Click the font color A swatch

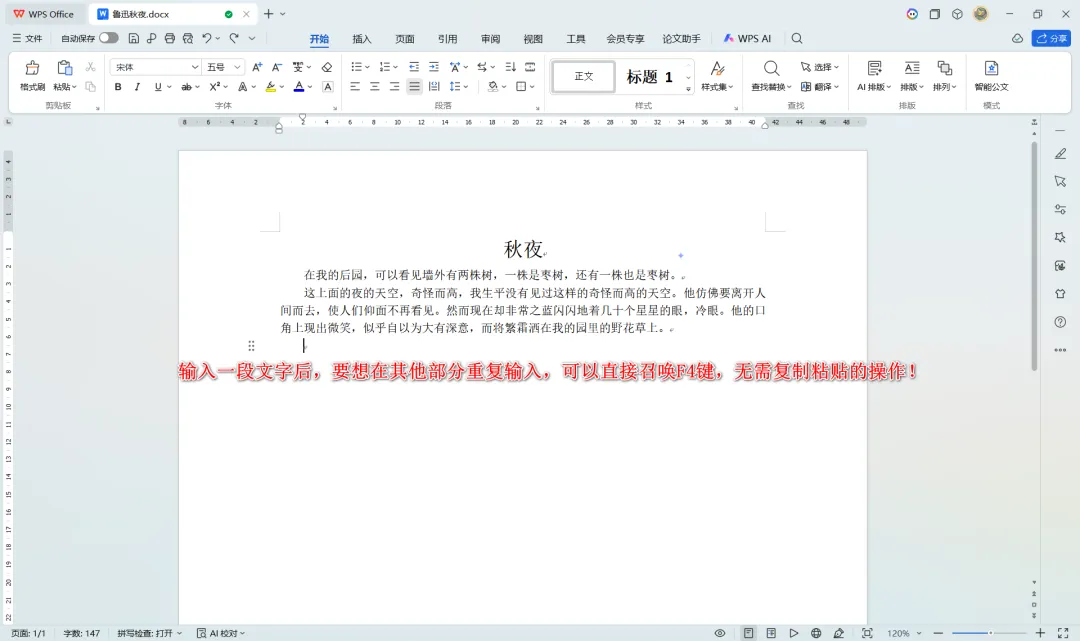tap(299, 87)
